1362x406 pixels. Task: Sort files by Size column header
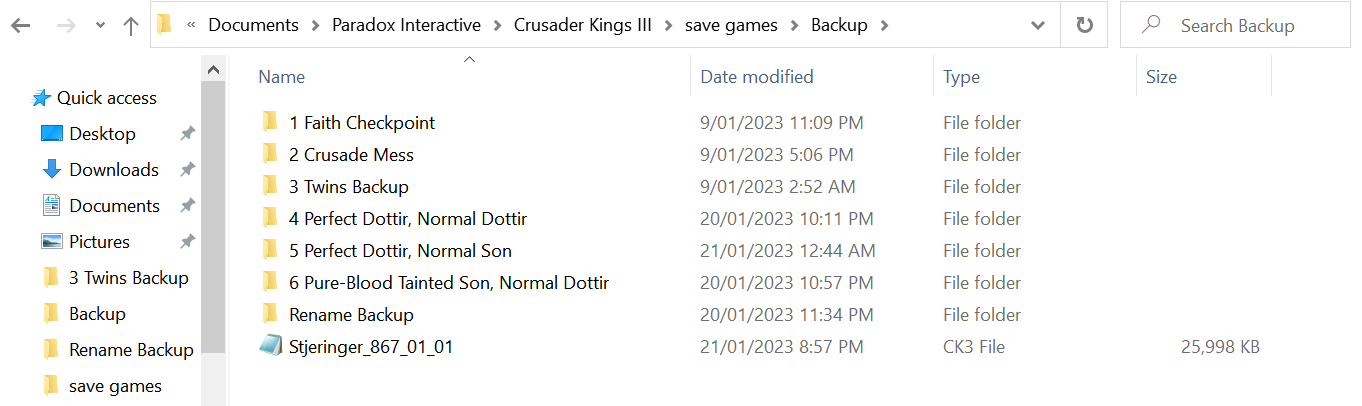click(1161, 77)
